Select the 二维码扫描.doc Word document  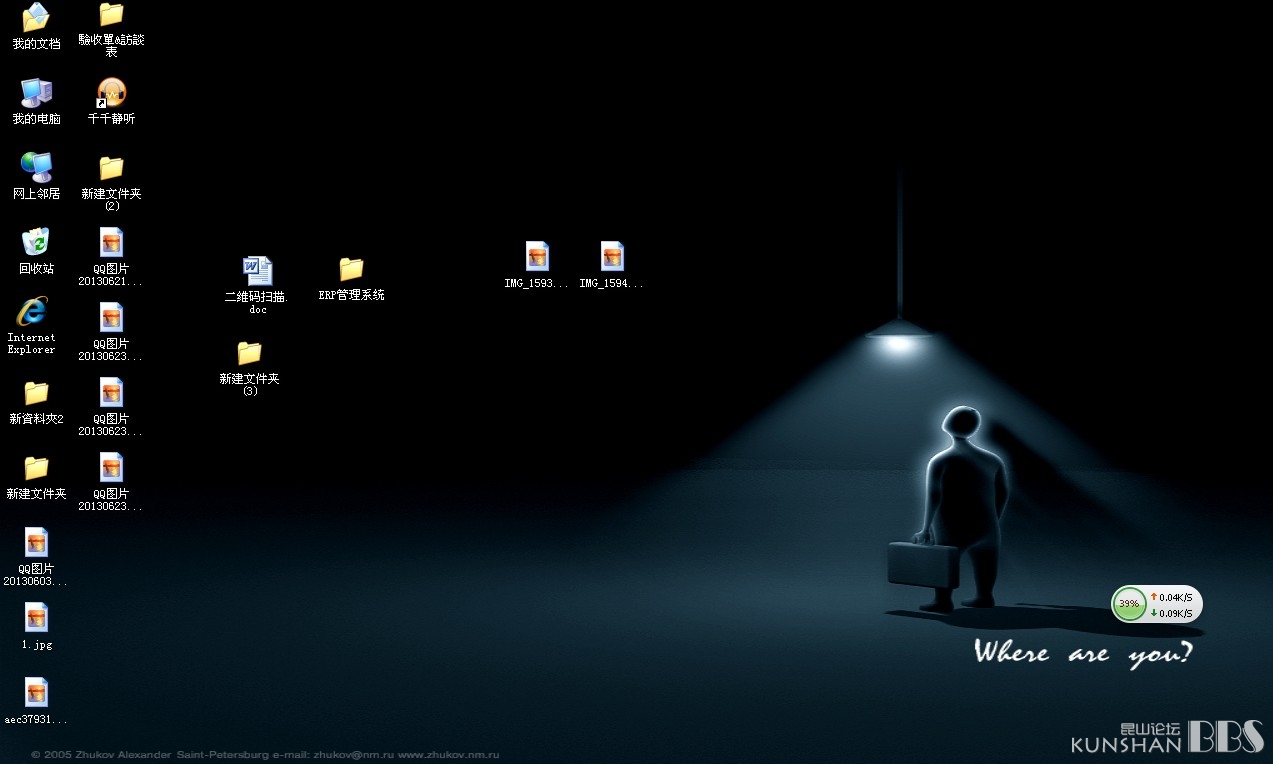(x=257, y=271)
